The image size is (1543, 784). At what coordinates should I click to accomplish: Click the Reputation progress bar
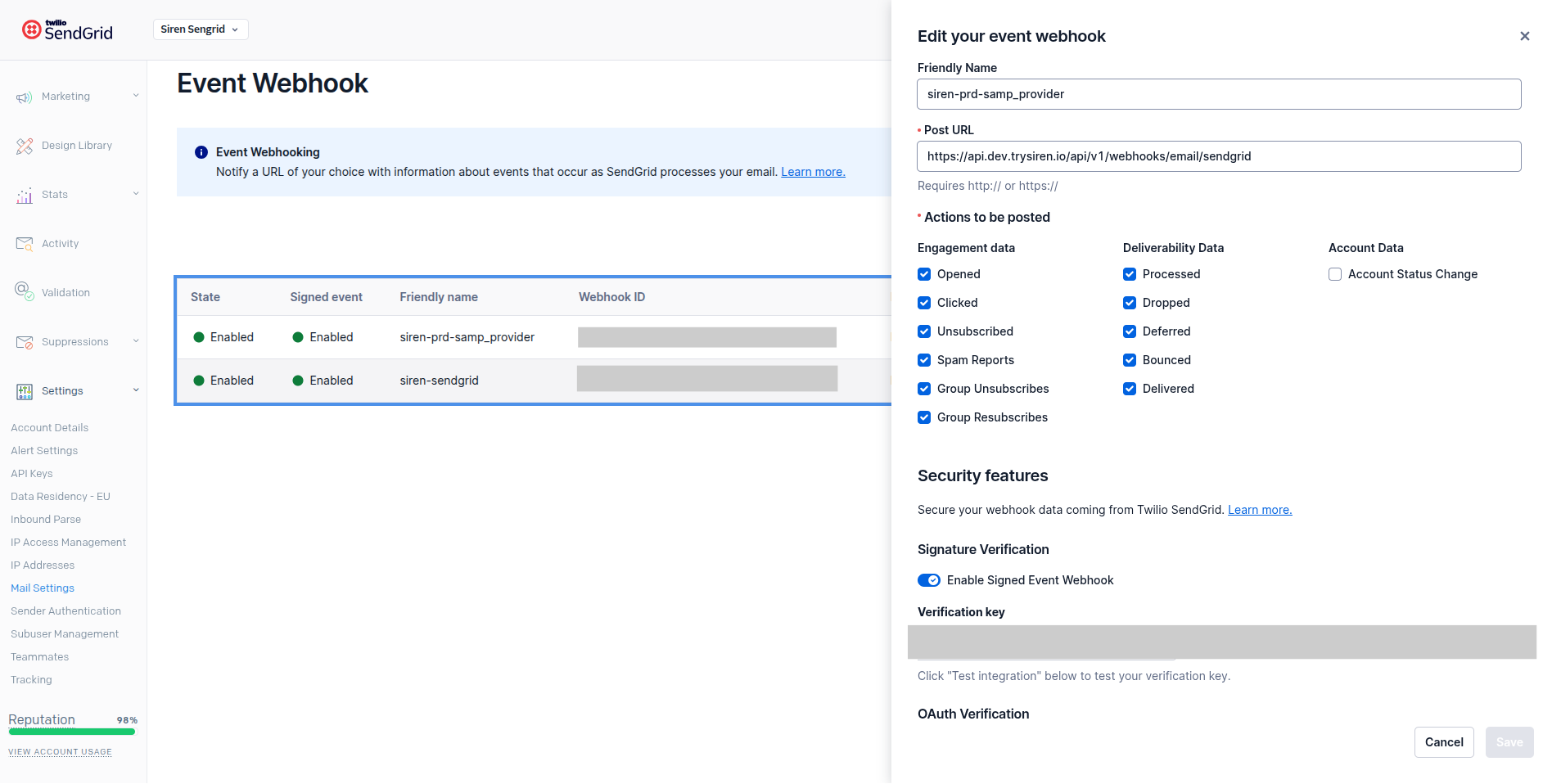tap(71, 732)
